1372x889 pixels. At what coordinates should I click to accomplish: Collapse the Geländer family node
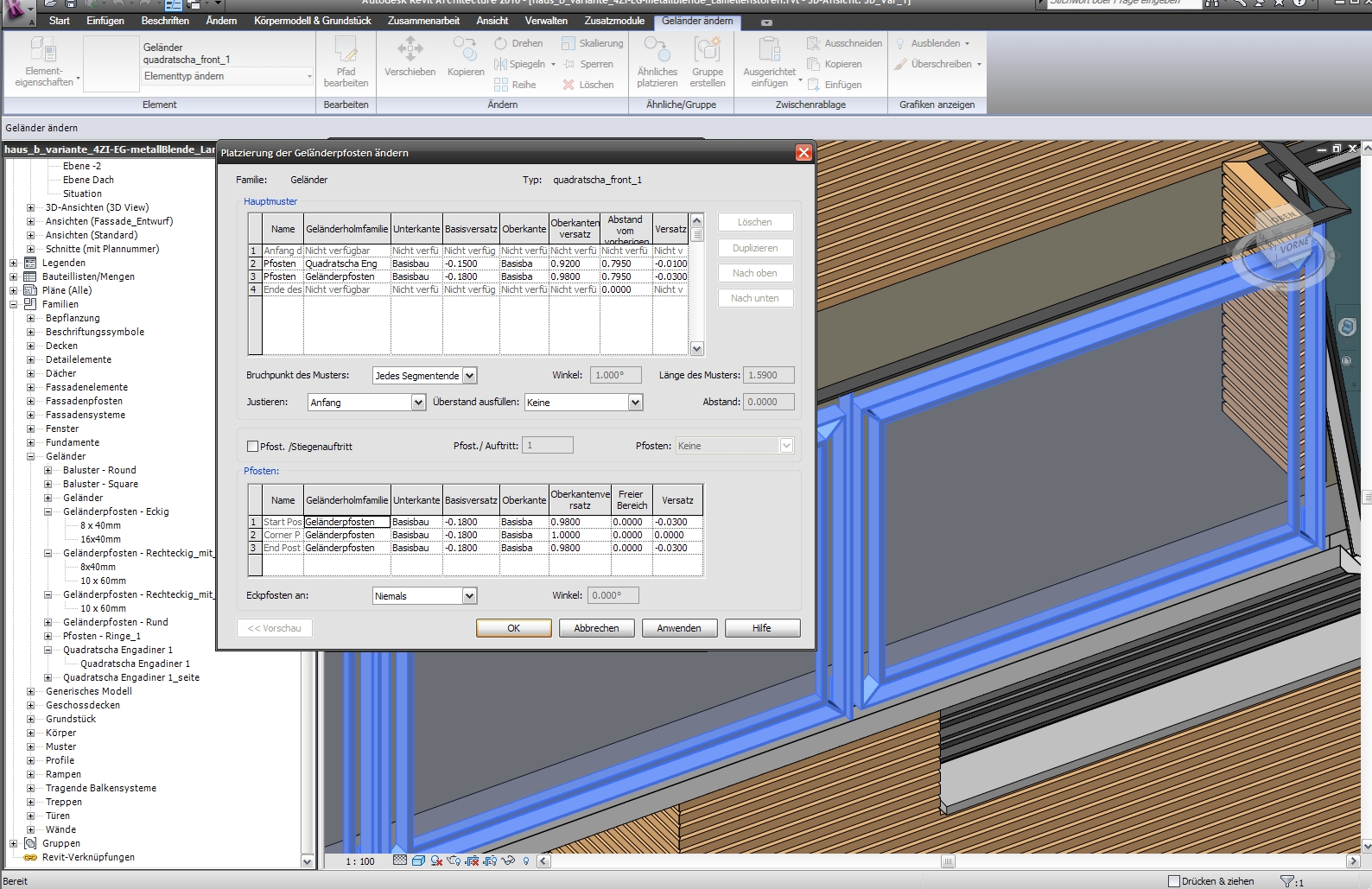point(30,456)
